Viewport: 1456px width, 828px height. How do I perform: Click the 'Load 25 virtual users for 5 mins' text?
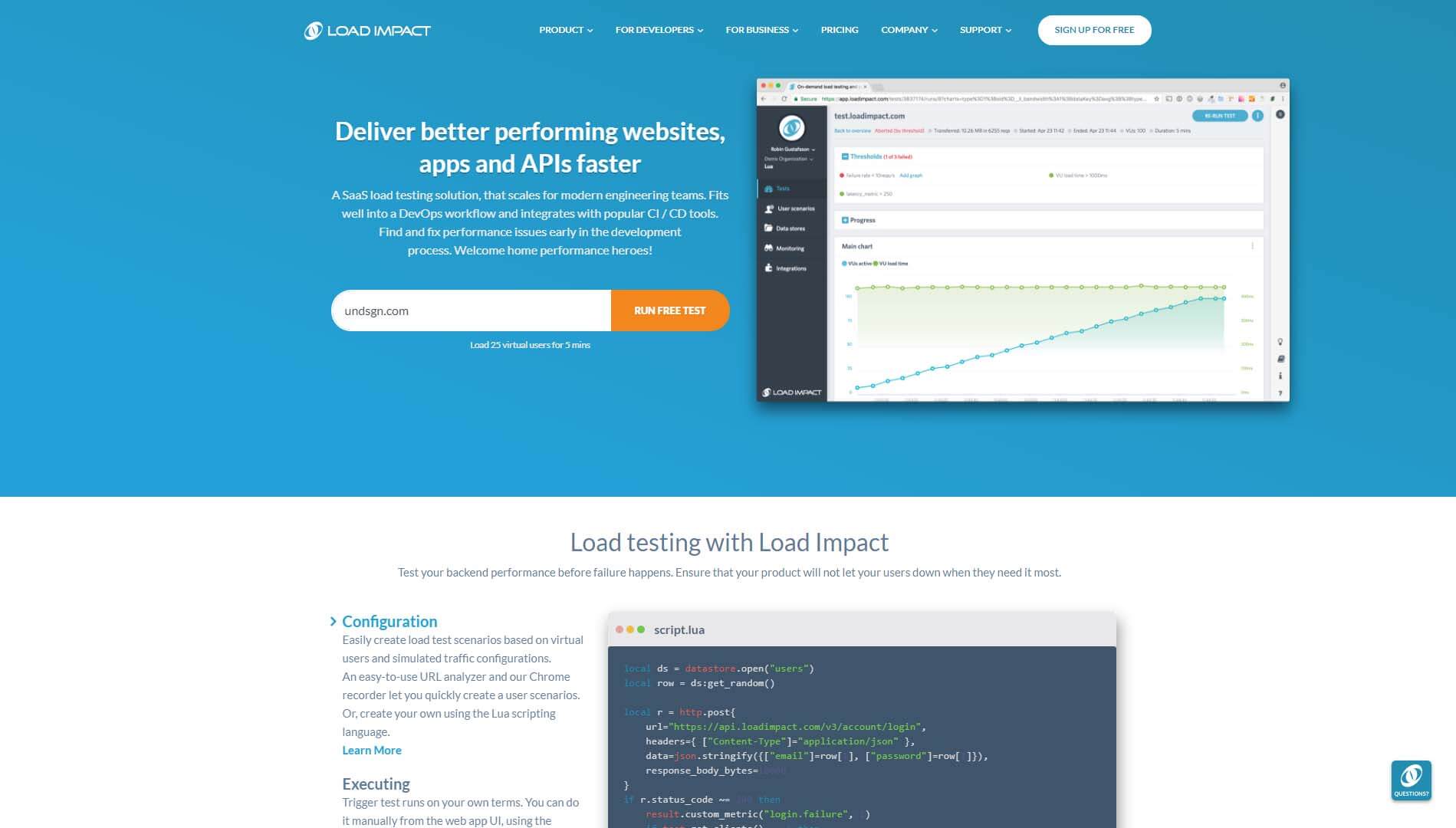pyautogui.click(x=530, y=345)
